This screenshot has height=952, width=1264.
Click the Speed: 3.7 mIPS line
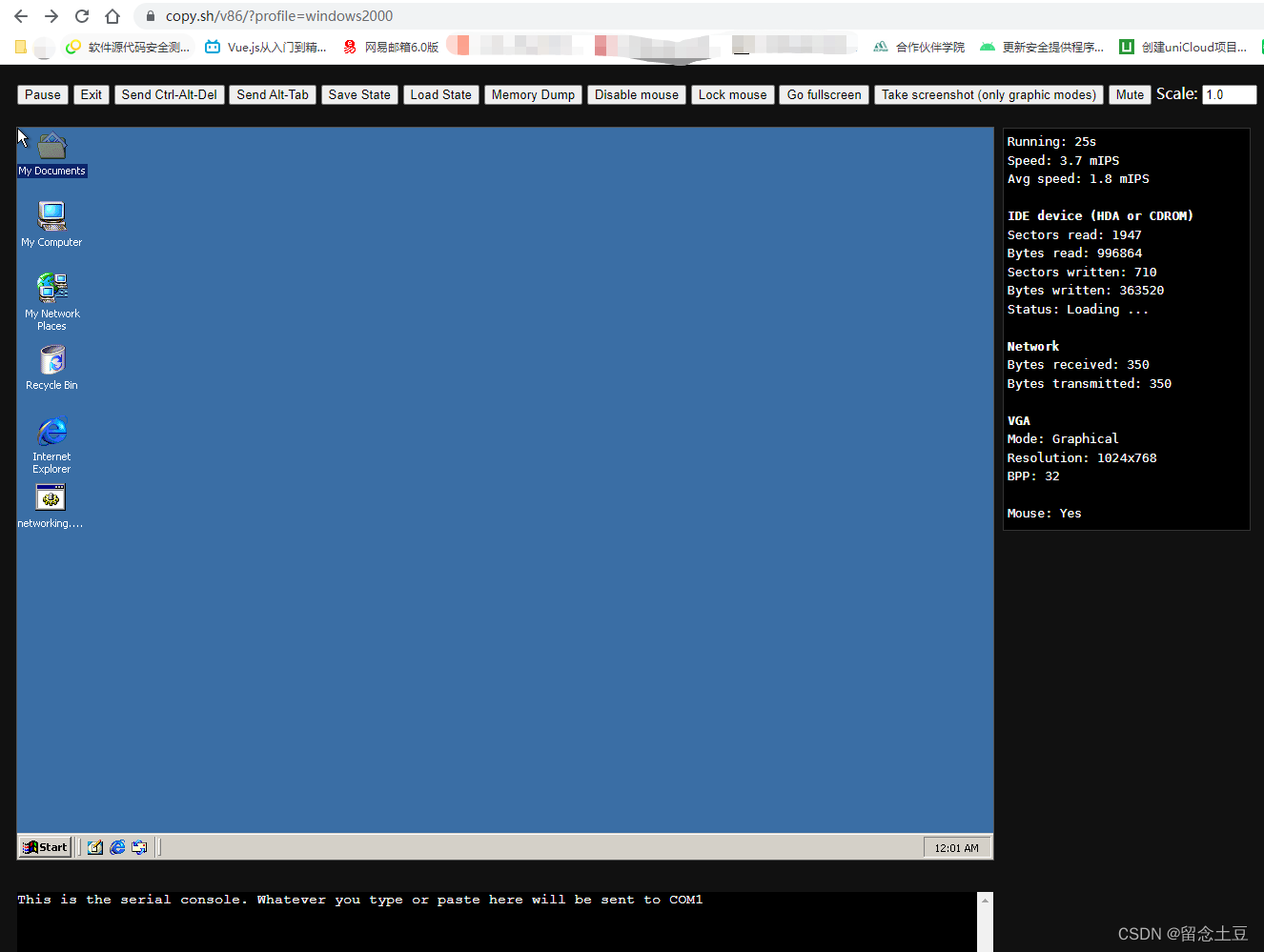1063,161
